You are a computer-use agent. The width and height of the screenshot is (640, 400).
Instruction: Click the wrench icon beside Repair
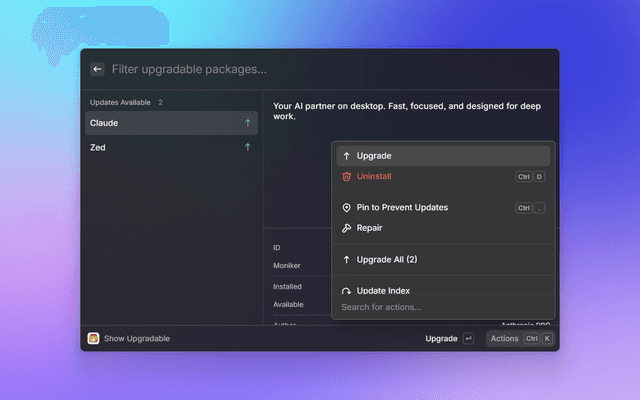(346, 228)
